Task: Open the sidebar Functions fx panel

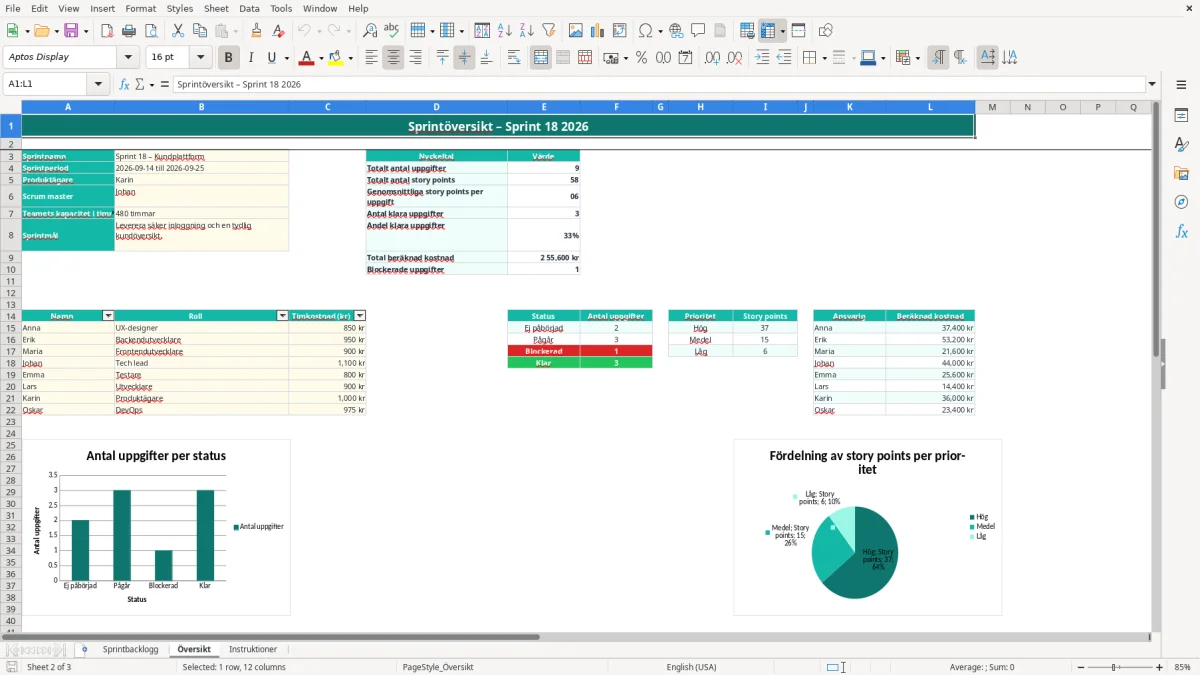Action: [x=1181, y=231]
